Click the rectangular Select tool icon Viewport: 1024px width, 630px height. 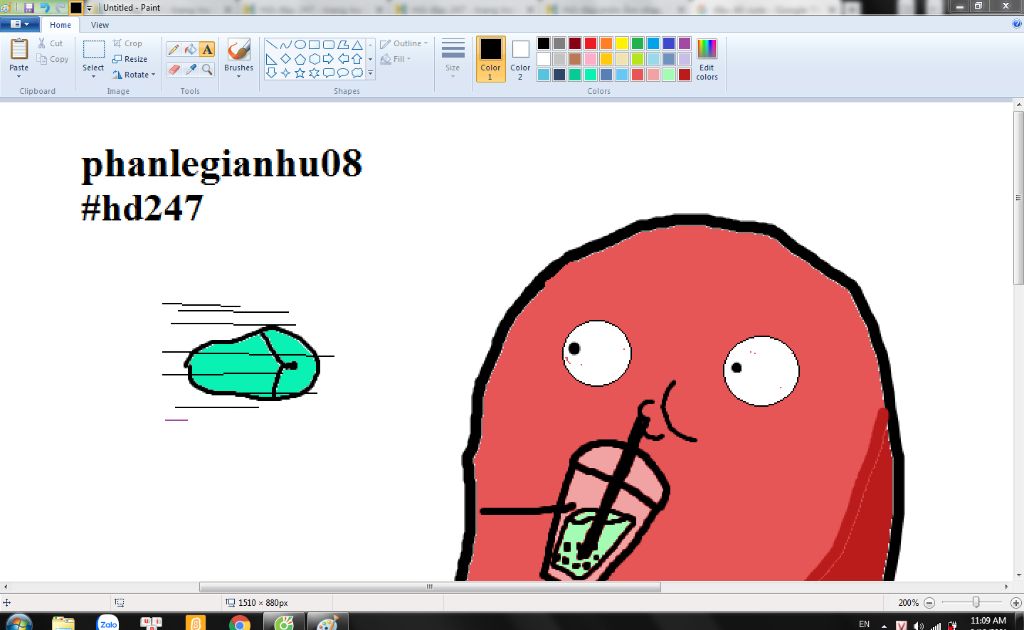click(x=93, y=50)
